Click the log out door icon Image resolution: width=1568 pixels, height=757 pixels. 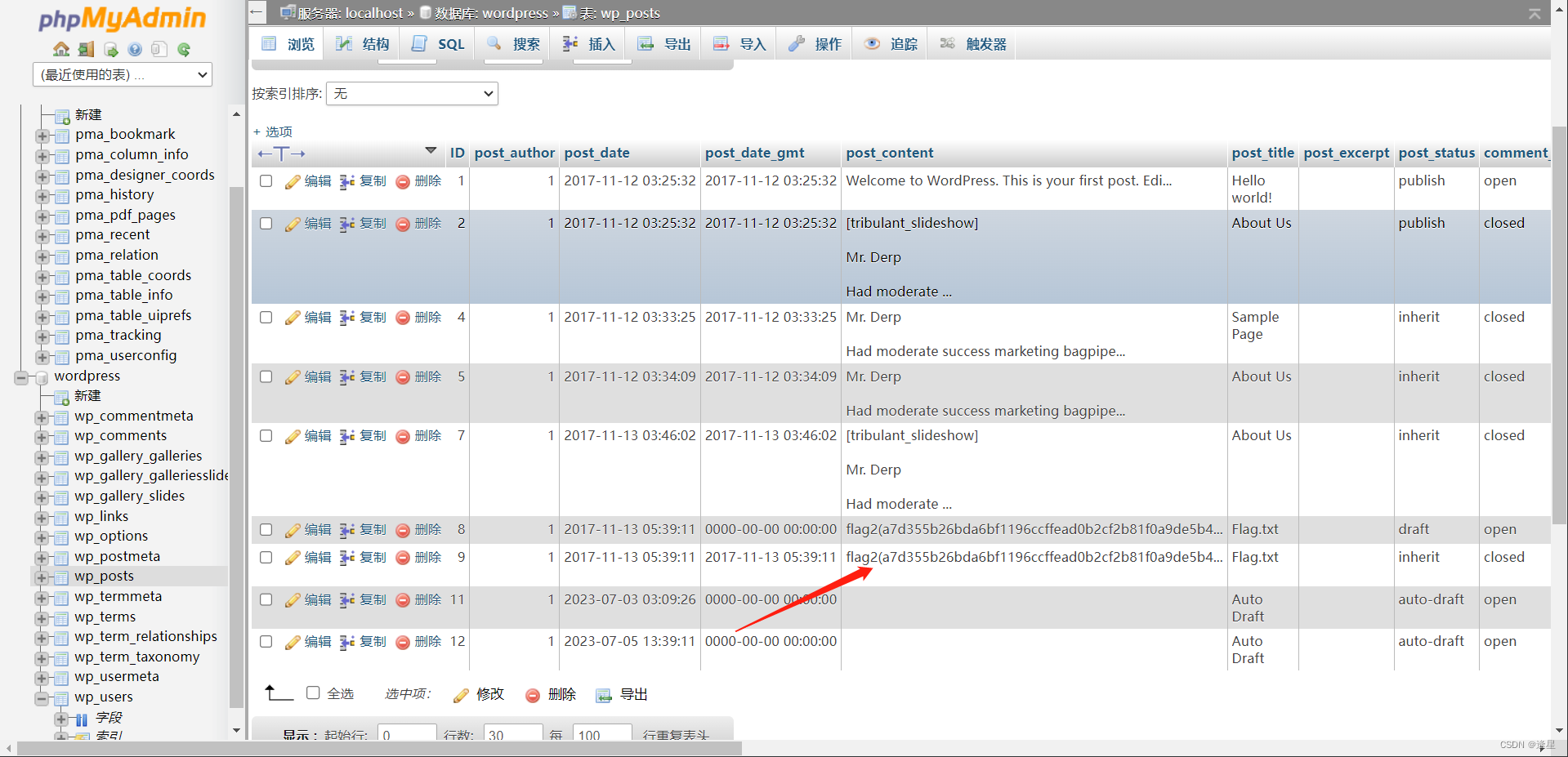point(86,49)
